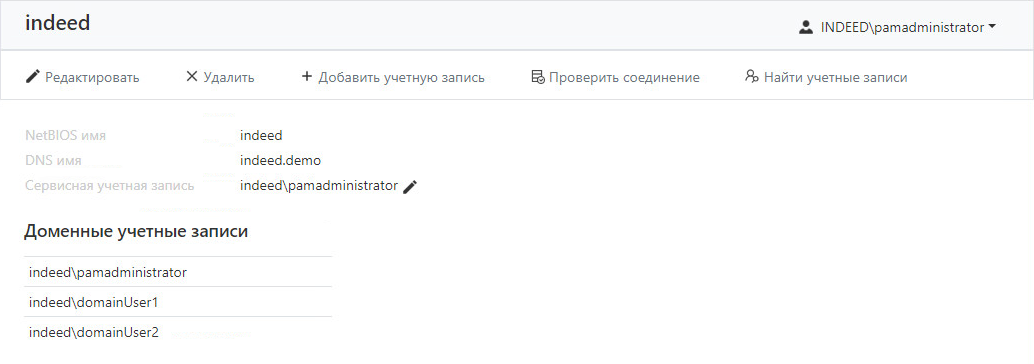Edit service account via pencil icon

(410, 187)
